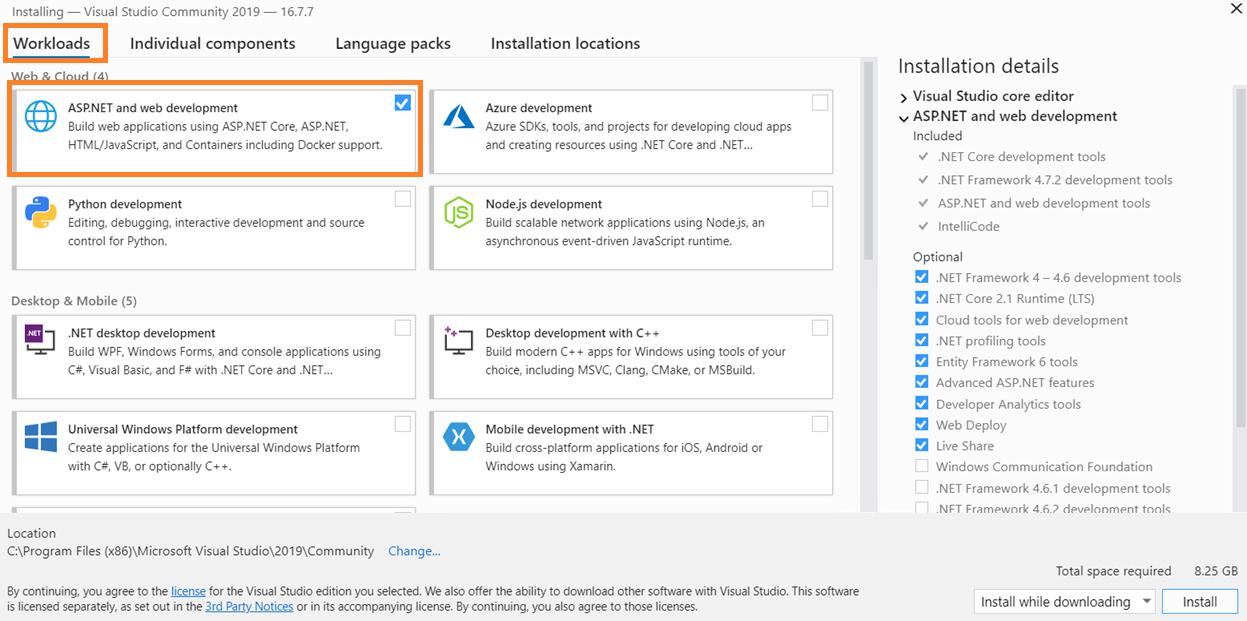This screenshot has width=1247, height=621.
Task: Click the installation details scrollbar
Action: tap(1241, 260)
